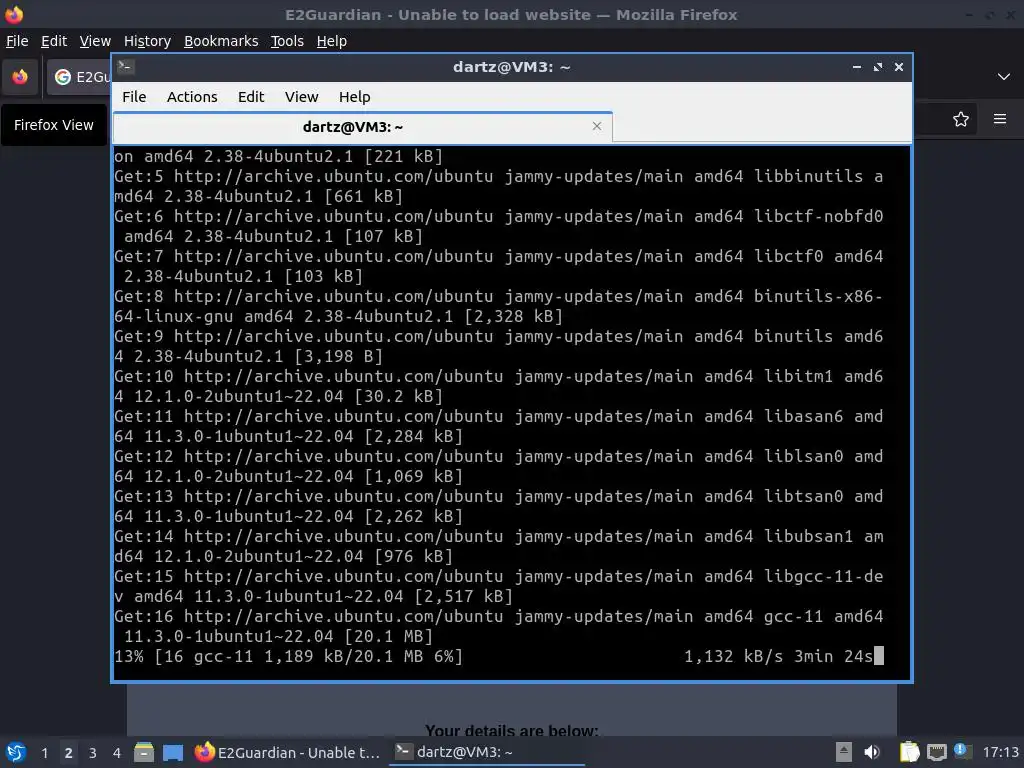
Task: Switch to workspace 1 in the pager
Action: pyautogui.click(x=44, y=753)
